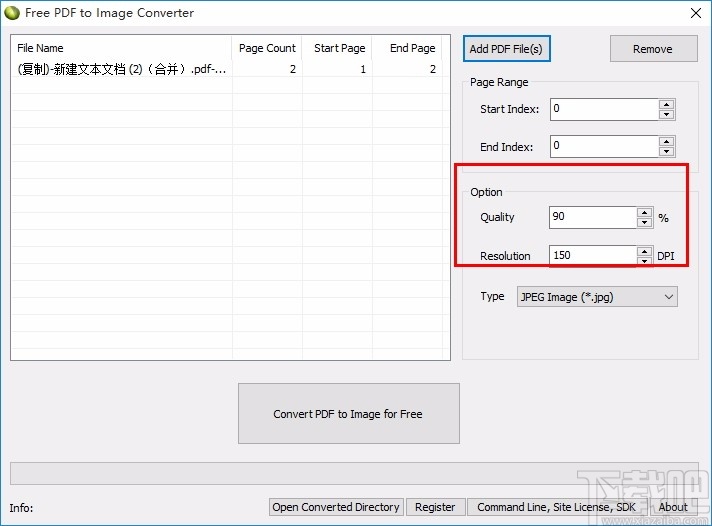Click the Quality value field

593,217
